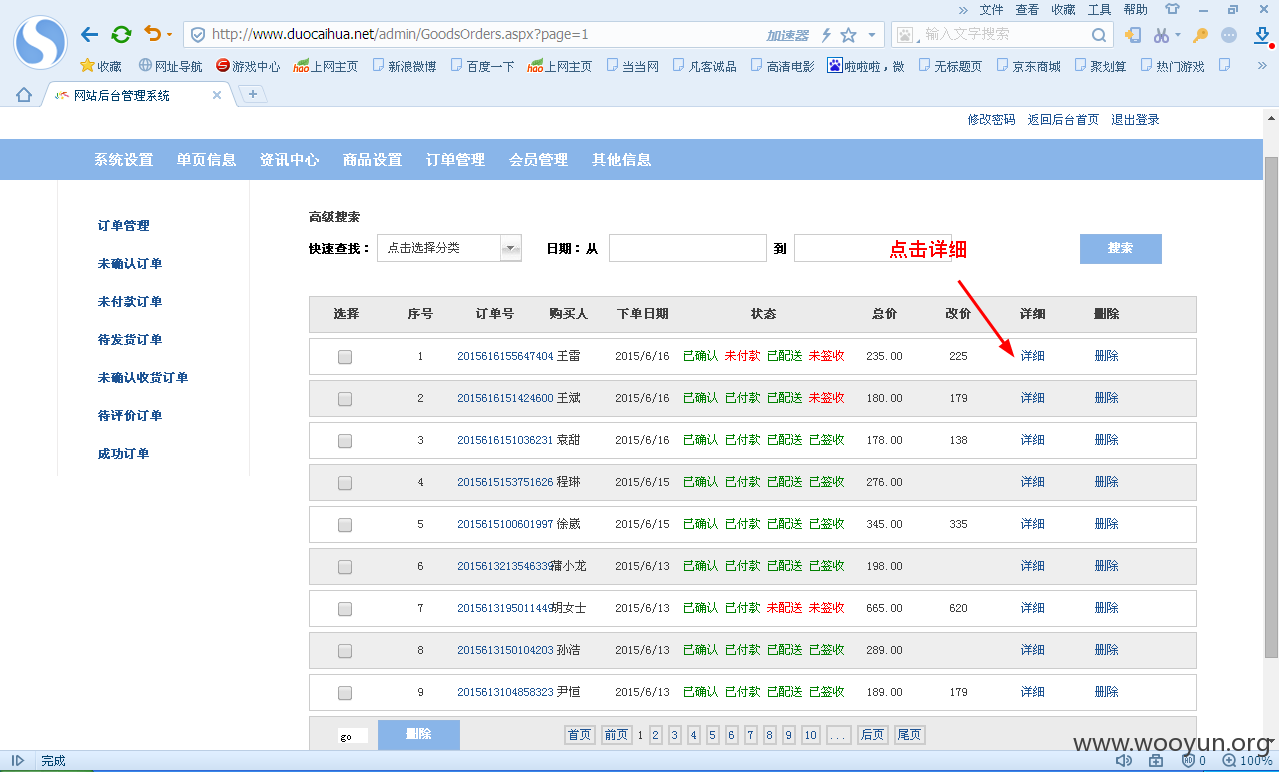Open the 网址导航 bookmark
Screen dimensions: 1279x772
point(170,66)
